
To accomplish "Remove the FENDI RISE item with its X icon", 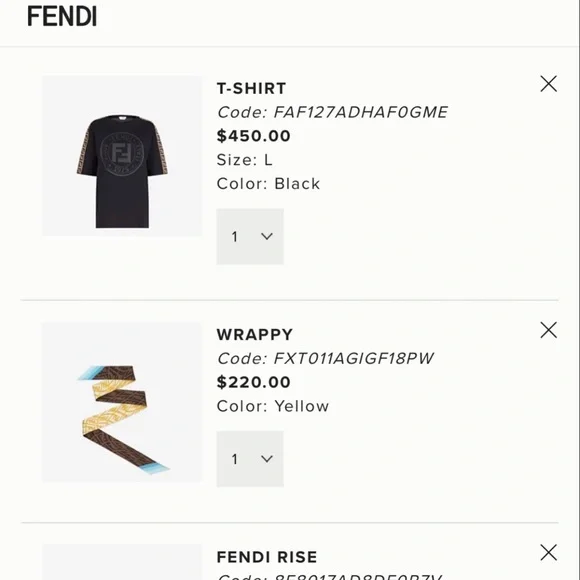I will (548, 553).
